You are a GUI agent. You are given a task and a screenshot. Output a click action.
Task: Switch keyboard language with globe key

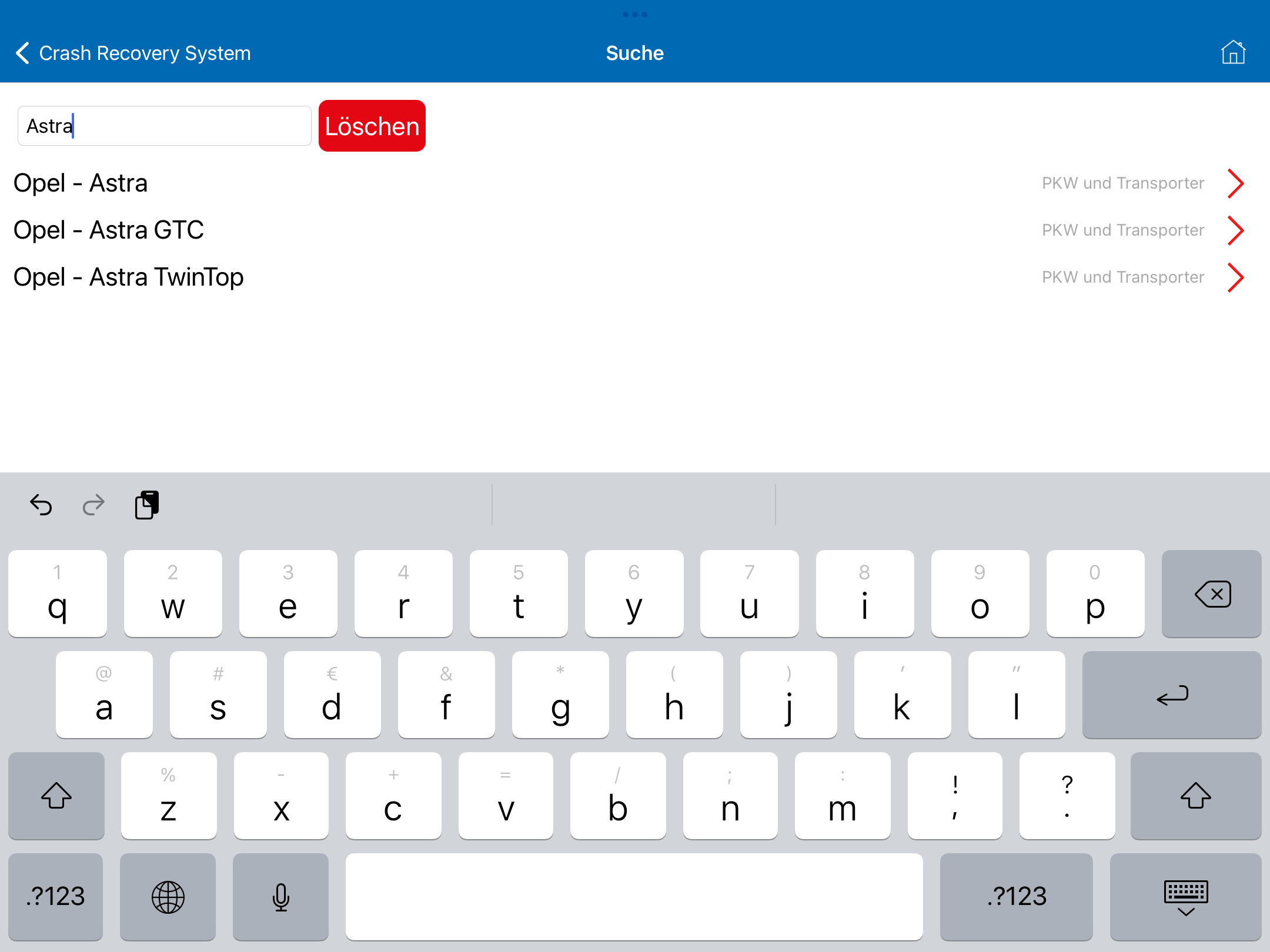tap(168, 897)
